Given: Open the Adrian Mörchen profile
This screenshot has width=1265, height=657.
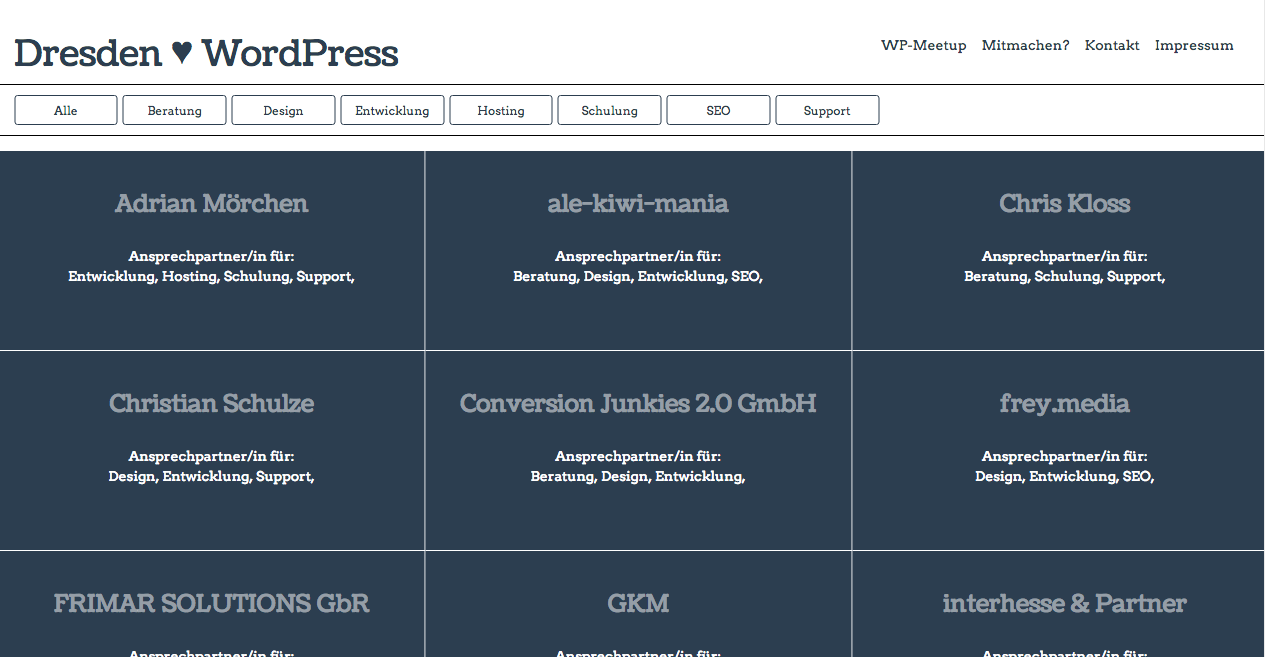Looking at the screenshot, I should click(211, 203).
